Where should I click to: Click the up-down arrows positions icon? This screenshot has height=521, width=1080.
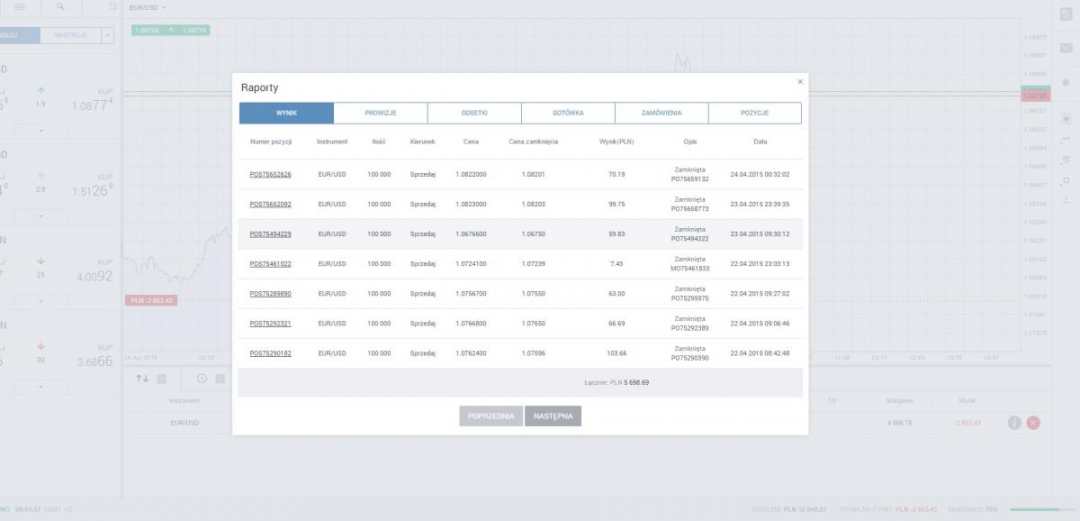coord(142,378)
